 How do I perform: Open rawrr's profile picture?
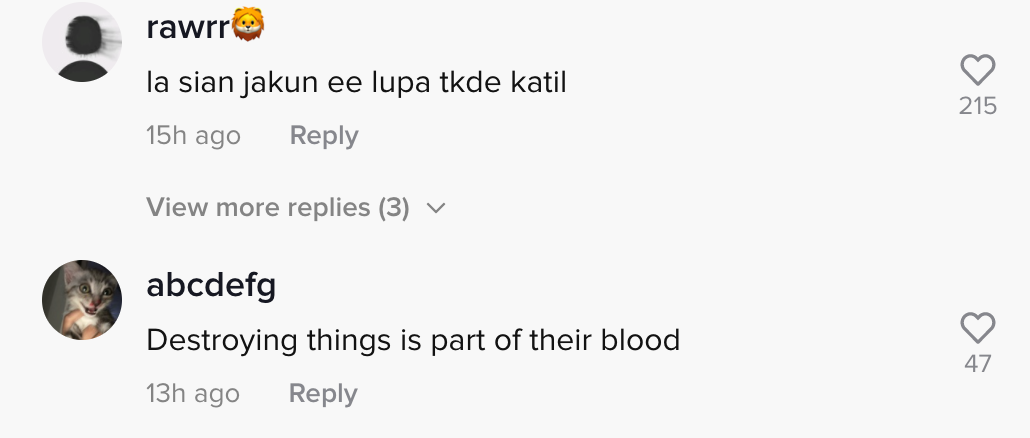click(82, 42)
